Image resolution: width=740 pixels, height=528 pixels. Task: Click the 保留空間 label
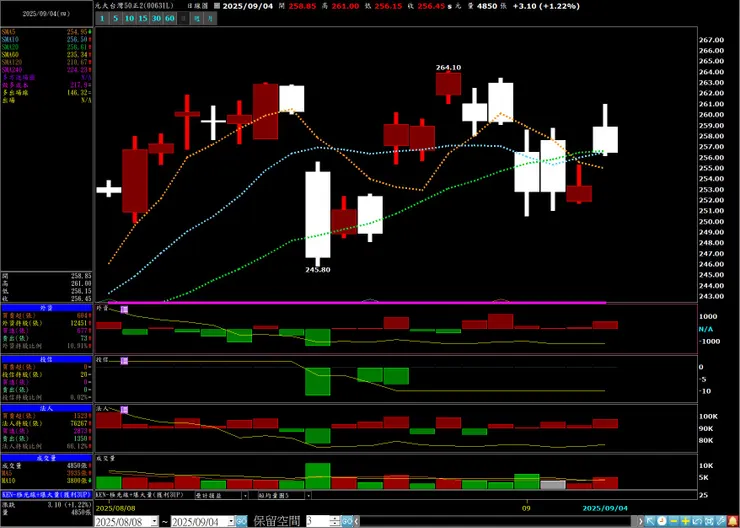[x=277, y=521]
